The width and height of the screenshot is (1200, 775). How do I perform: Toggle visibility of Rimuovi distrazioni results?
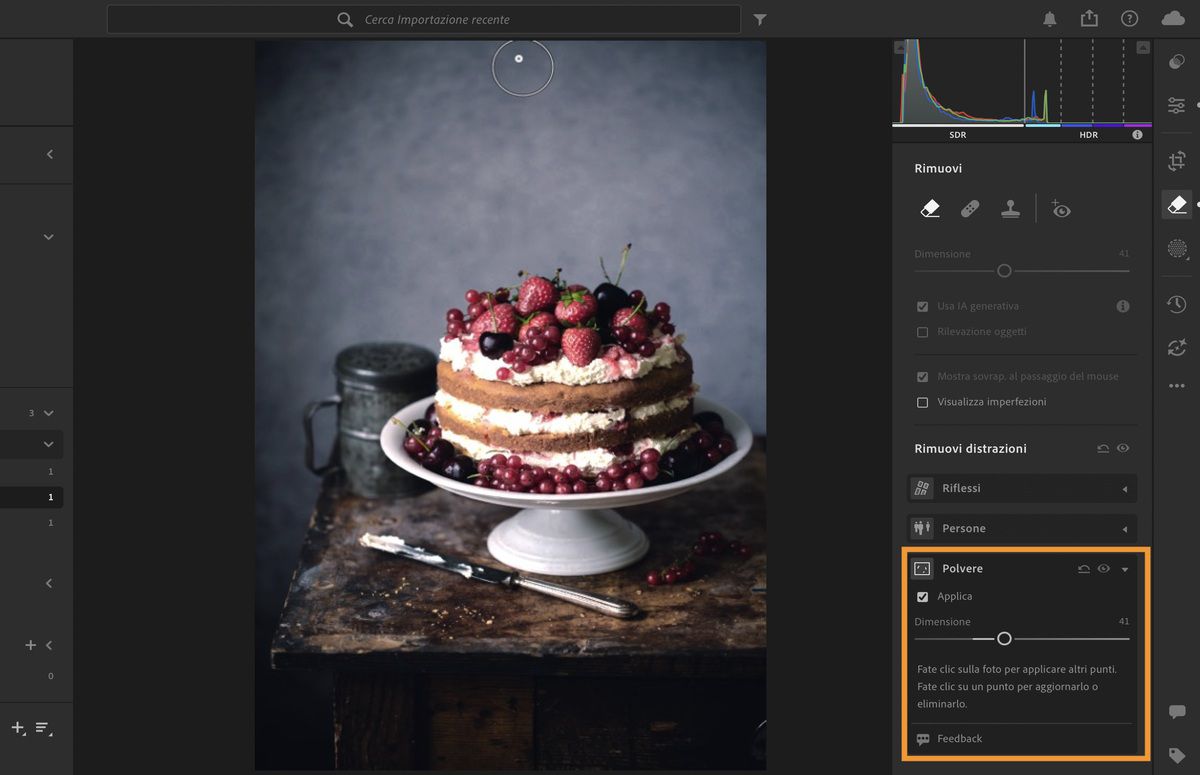point(1123,448)
